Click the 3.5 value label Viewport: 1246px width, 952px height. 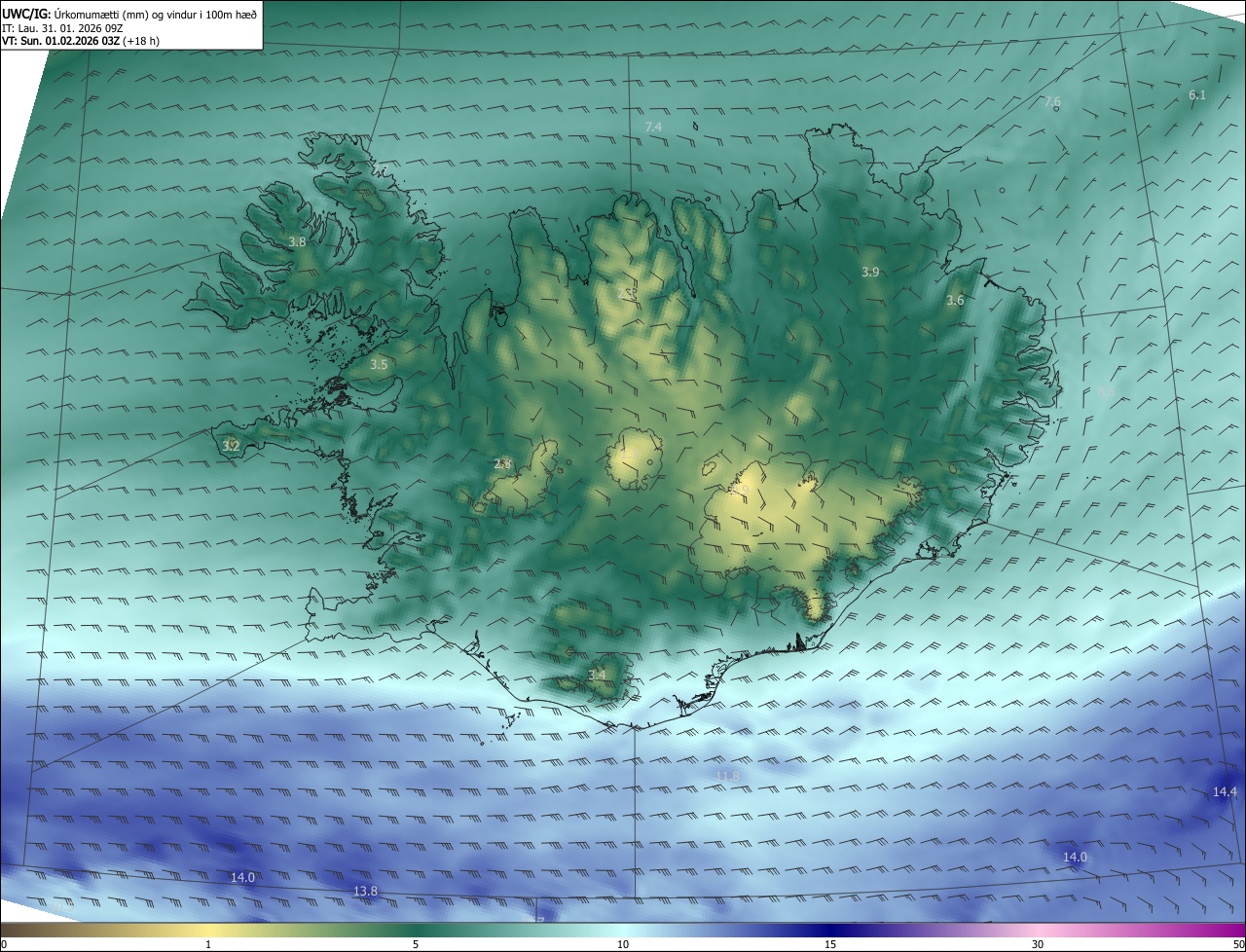pos(379,365)
